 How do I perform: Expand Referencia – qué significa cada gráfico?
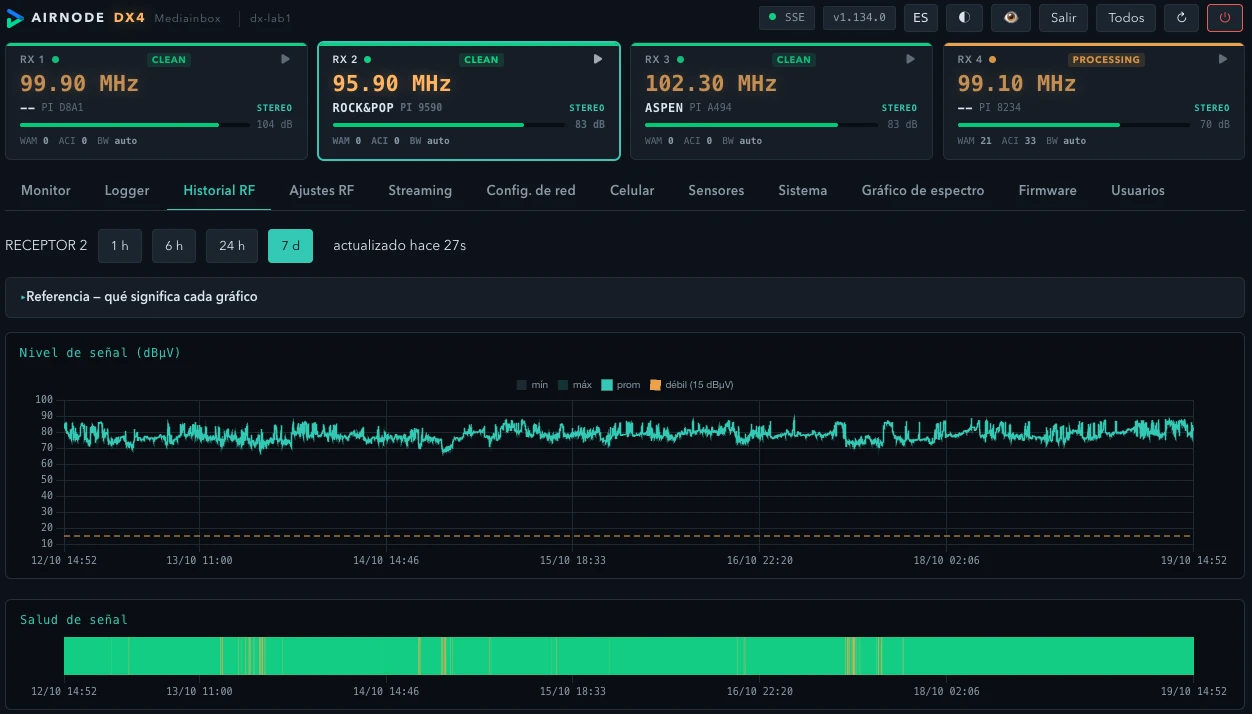pyautogui.click(x=625, y=297)
